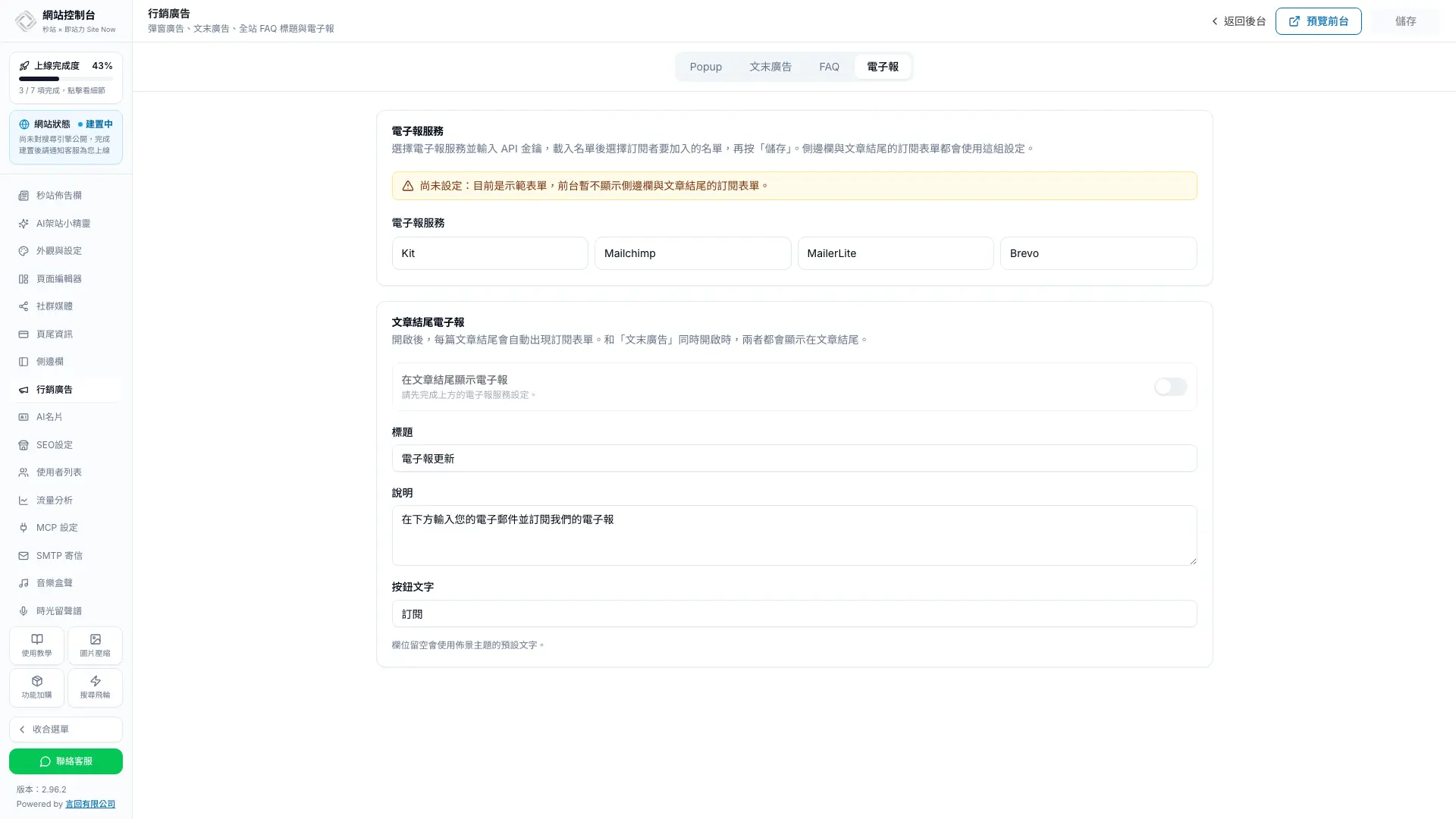The image size is (1456, 819).
Task: Open 頁尾資訊 icon in sidebar
Action: point(24,334)
